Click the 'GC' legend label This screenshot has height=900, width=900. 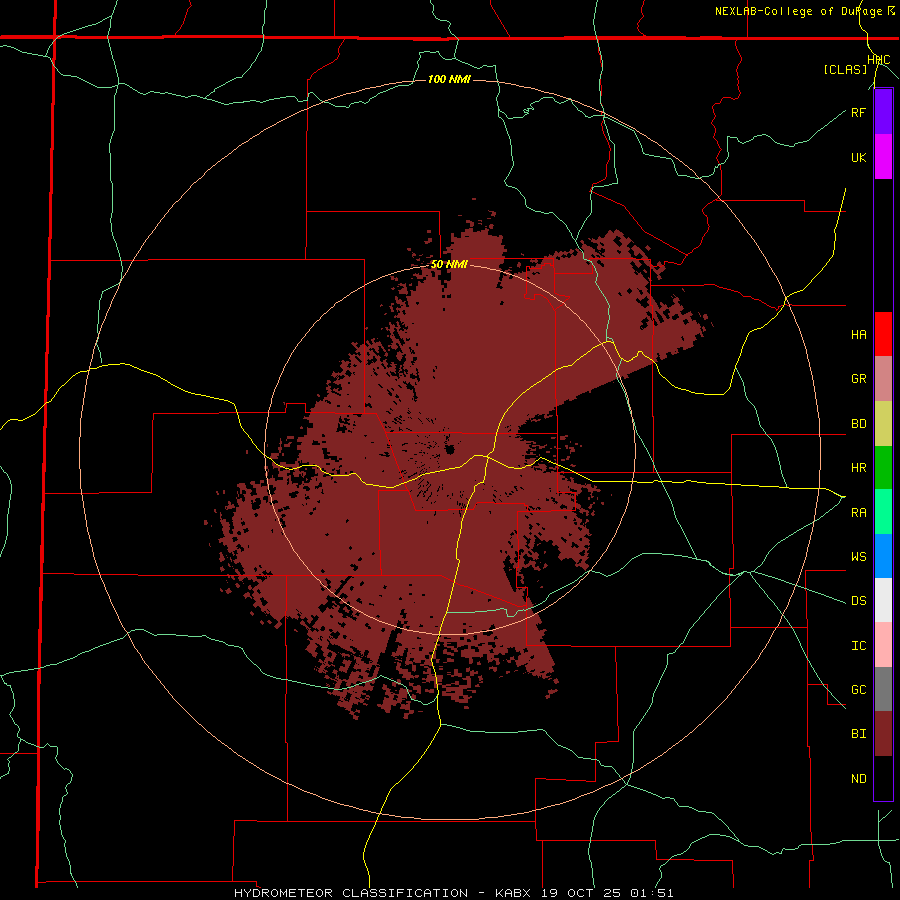(x=858, y=690)
